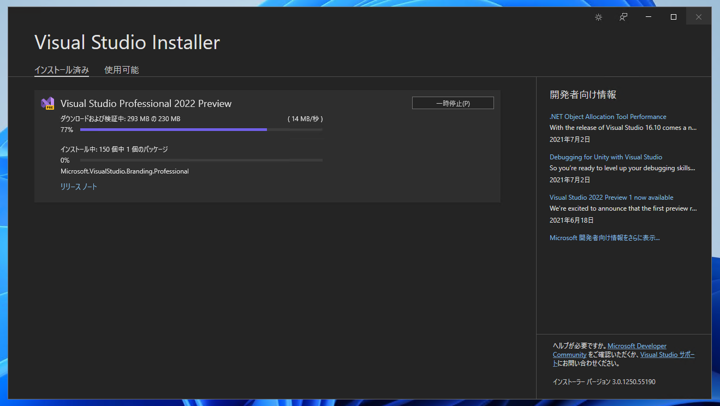Click 'We're excited to announce' summary text
The image size is (720, 406).
pos(623,209)
